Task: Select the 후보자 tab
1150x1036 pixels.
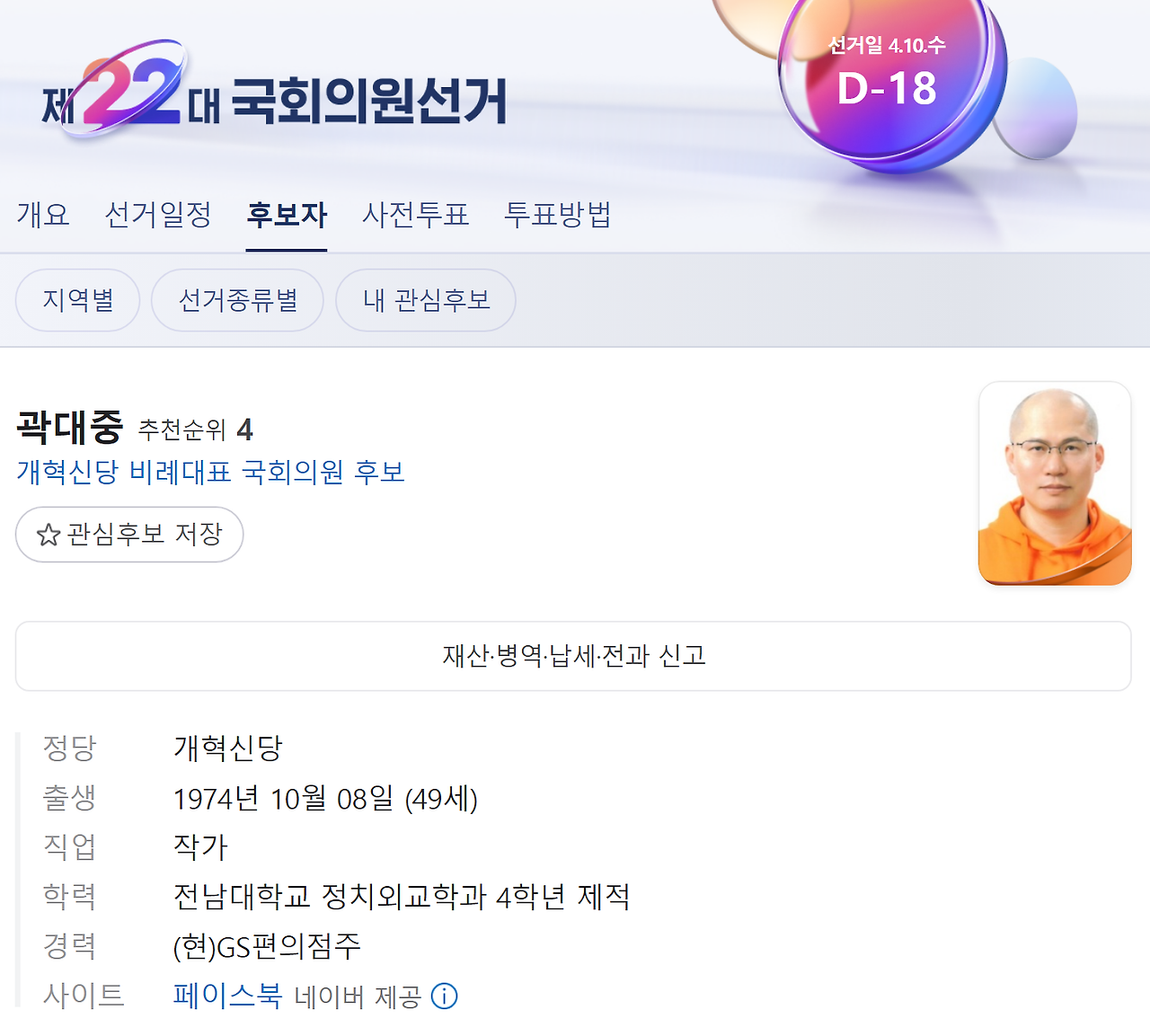Action: click(x=287, y=215)
